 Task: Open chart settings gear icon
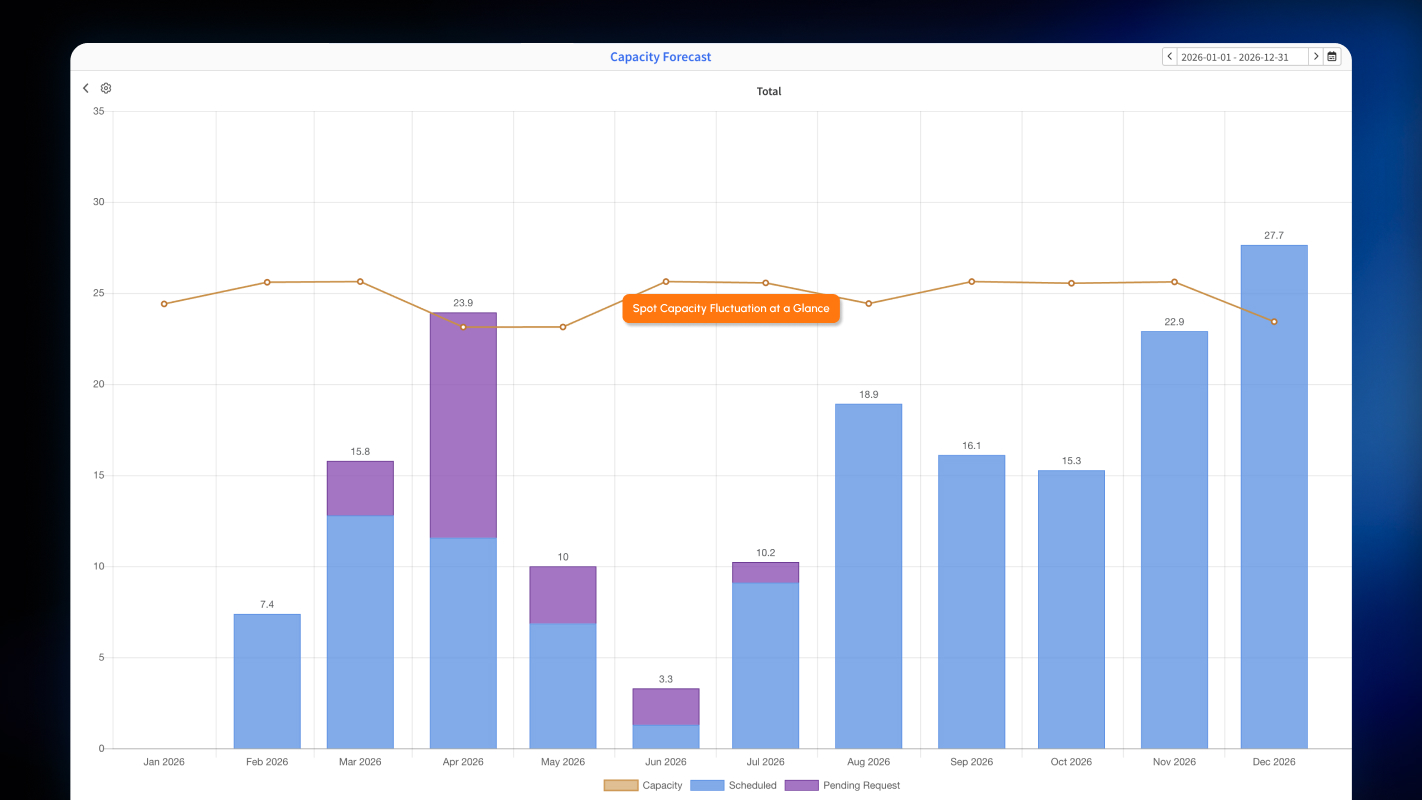(x=106, y=89)
